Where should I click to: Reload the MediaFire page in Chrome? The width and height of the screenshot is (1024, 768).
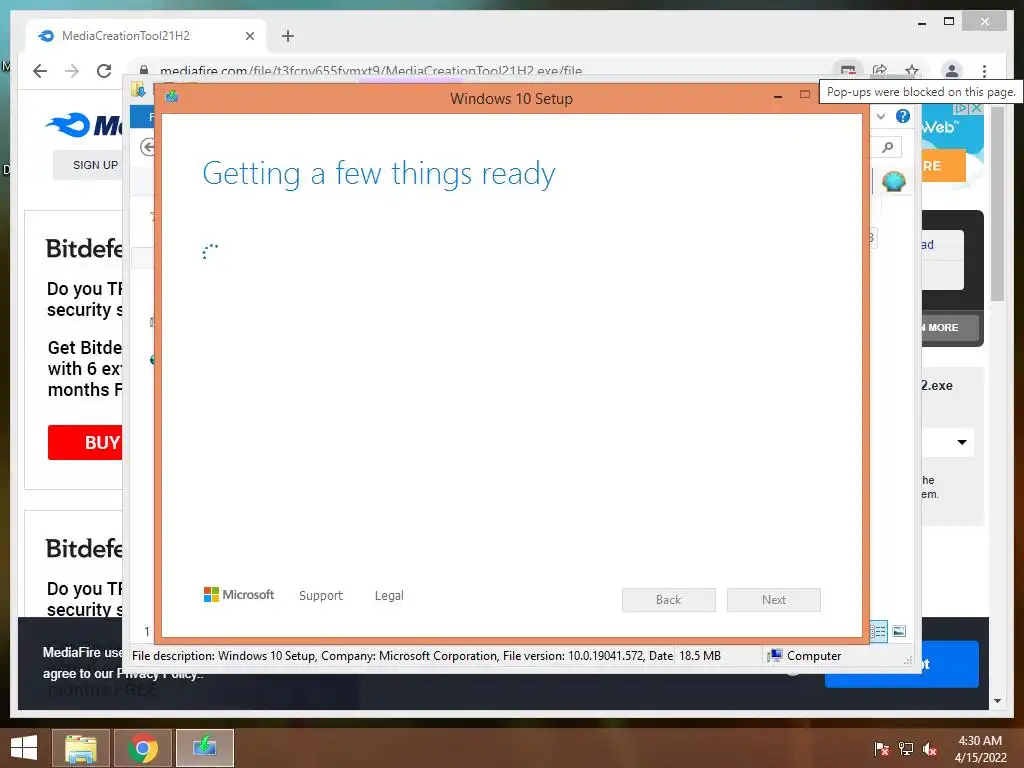click(x=104, y=71)
